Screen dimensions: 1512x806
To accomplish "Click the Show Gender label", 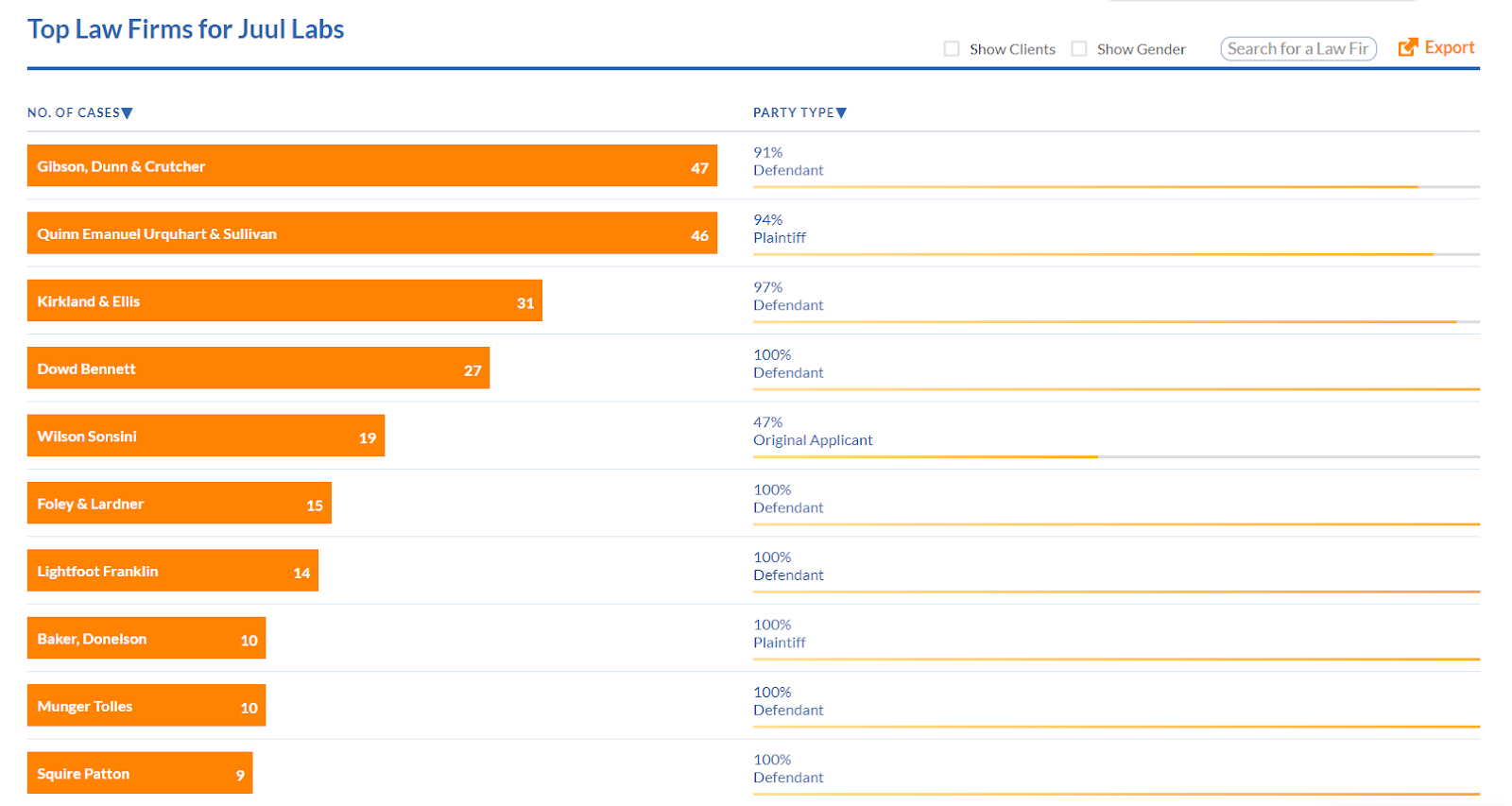I will click(x=1141, y=49).
